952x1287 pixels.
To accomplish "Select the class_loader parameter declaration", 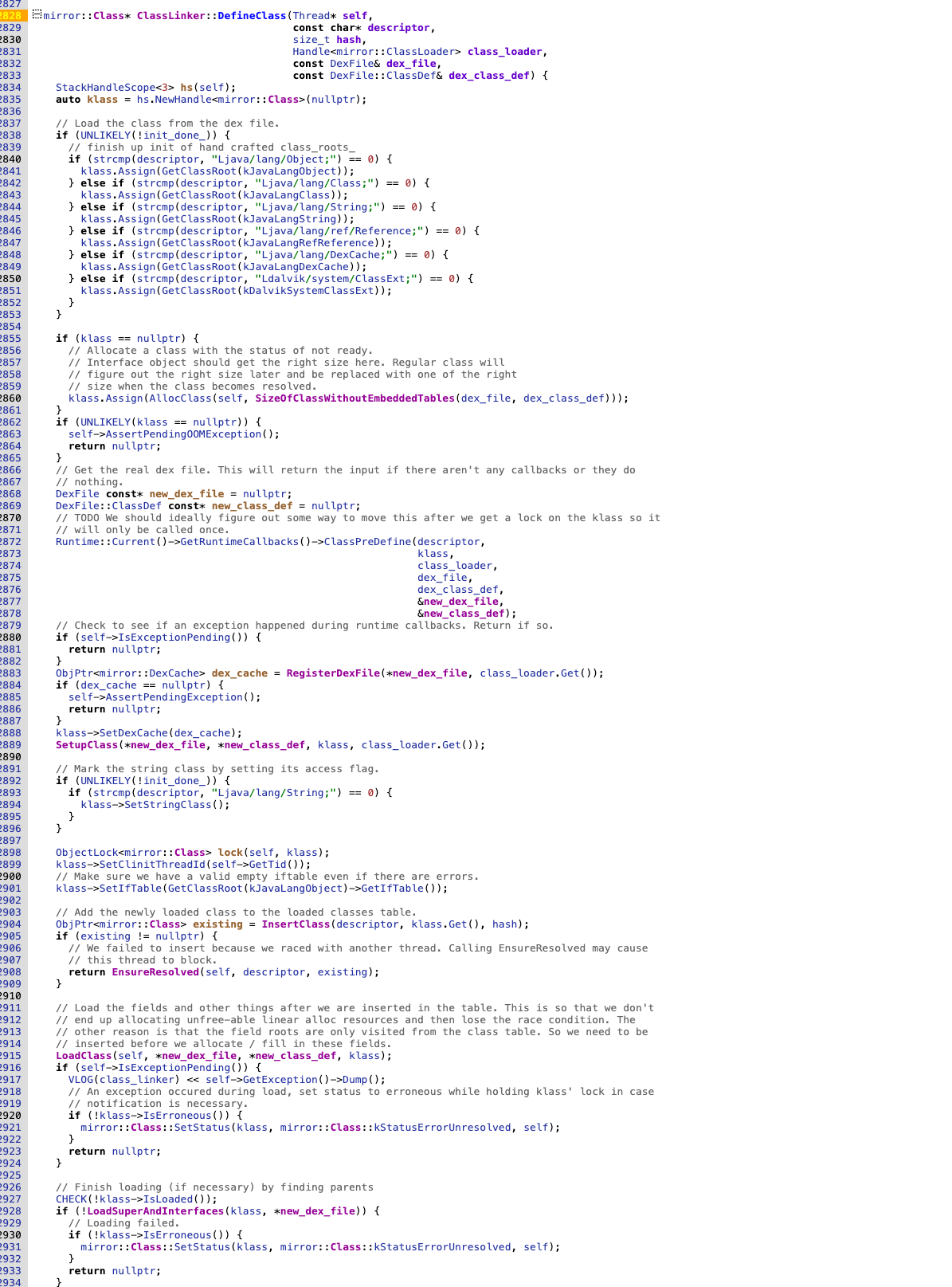I will coord(504,51).
